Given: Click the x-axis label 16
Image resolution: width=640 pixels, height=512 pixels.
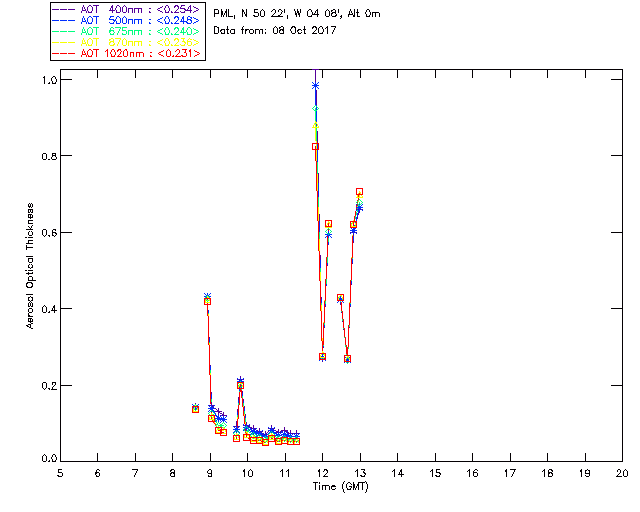Looking at the screenshot, I should tap(472, 473).
